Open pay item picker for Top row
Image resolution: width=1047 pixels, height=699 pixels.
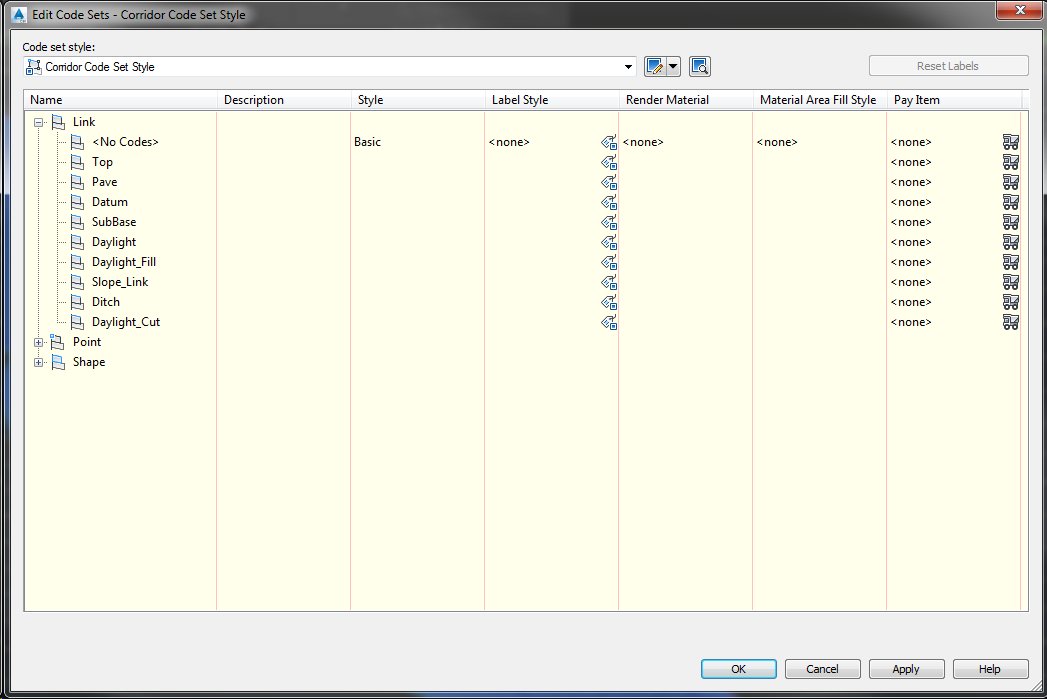(x=1011, y=162)
